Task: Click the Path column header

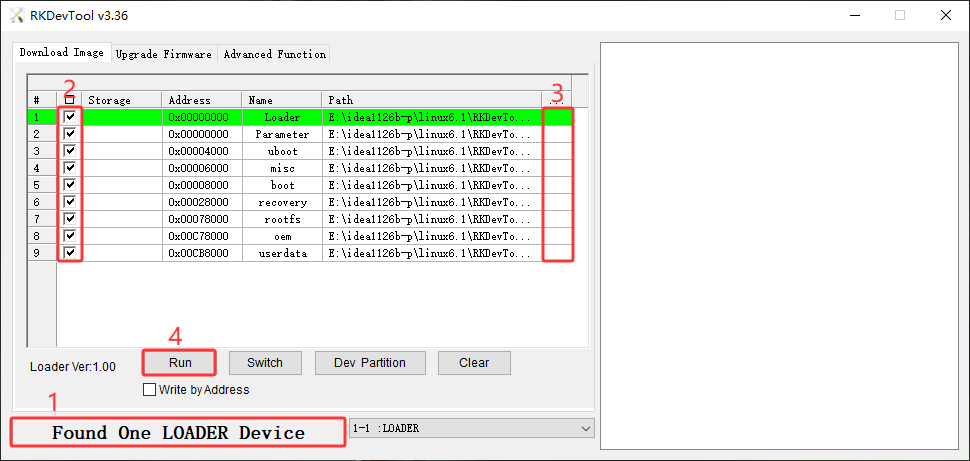Action: coord(432,100)
